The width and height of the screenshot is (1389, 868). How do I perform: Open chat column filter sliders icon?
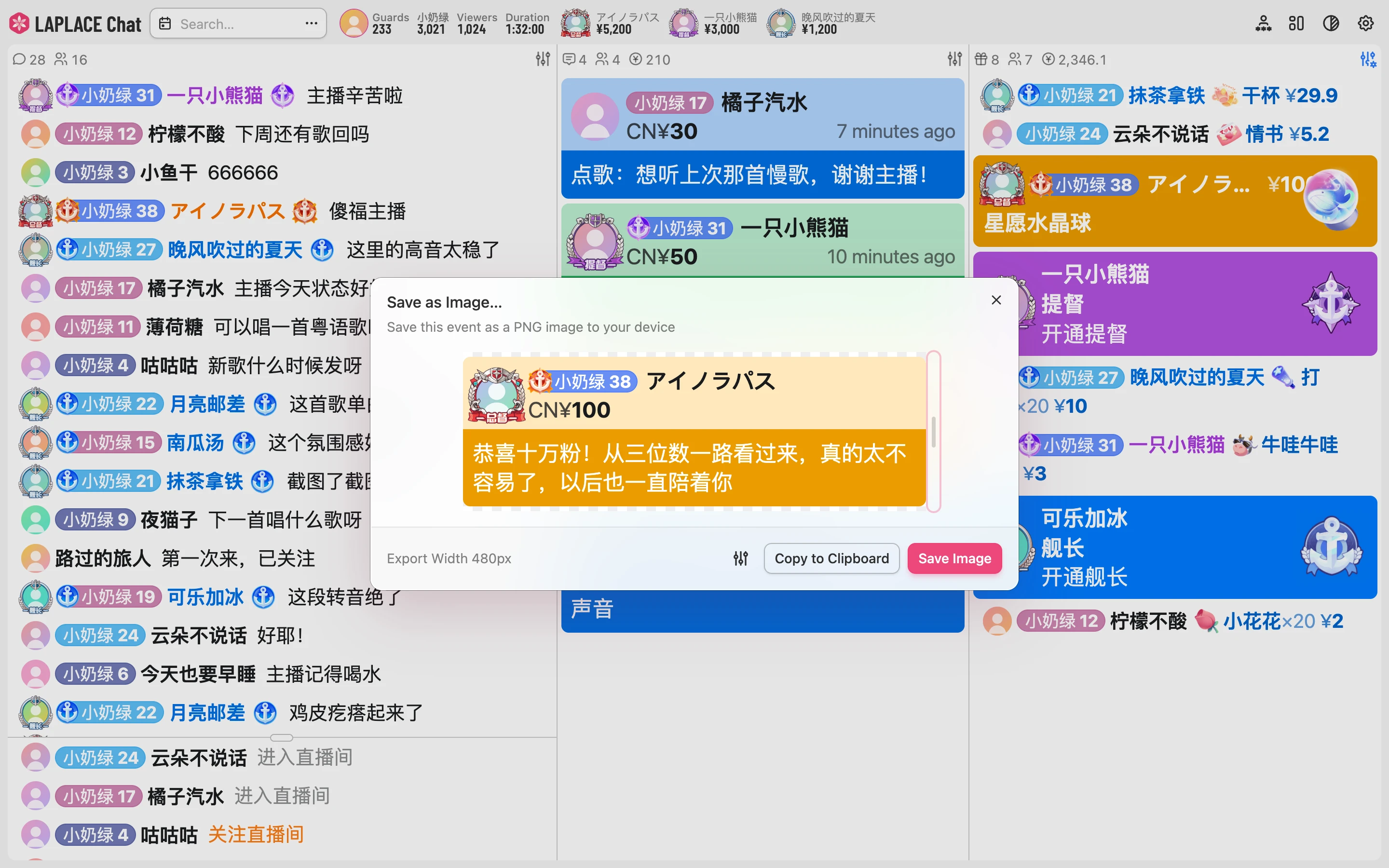543,58
